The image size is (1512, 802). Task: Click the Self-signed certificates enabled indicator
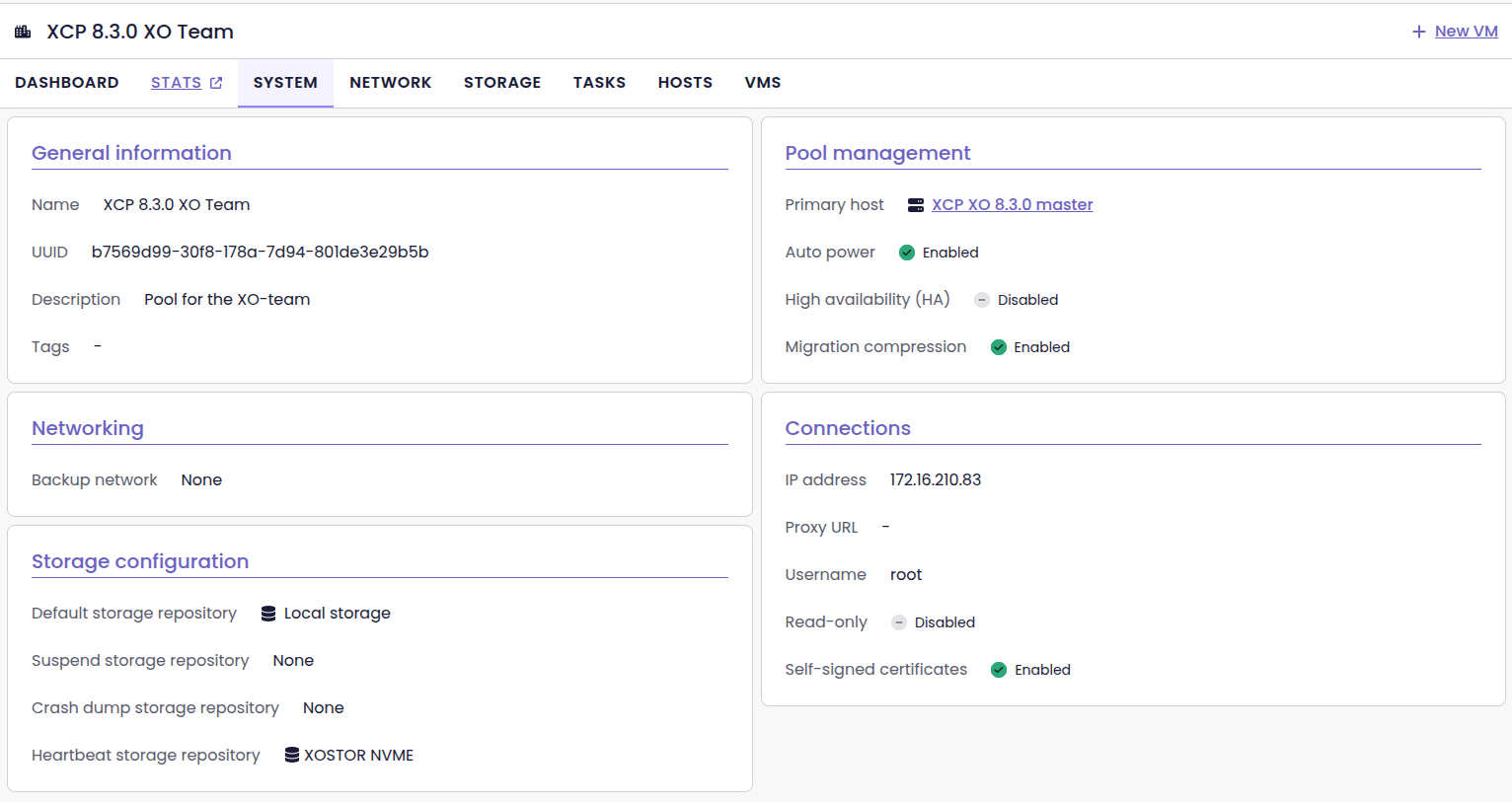[x=999, y=670]
